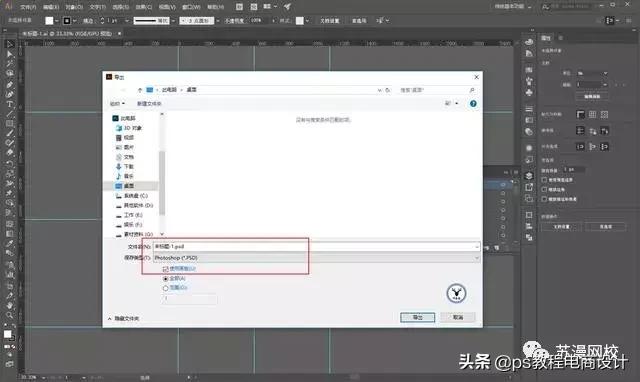Open the 编辑(E) menu
This screenshot has height=382, width=640.
pyautogui.click(x=51, y=7)
